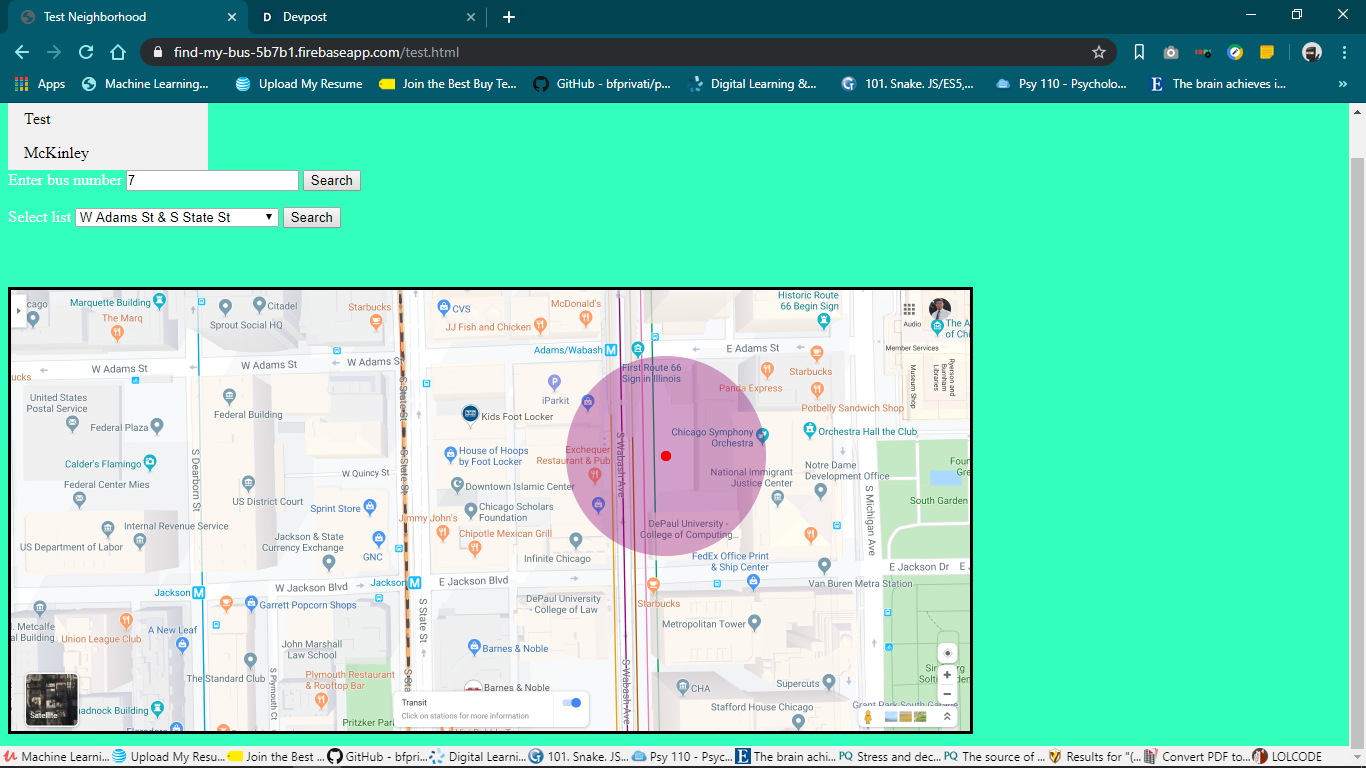Viewport: 1366px width, 768px height.
Task: Go back with the browser back arrow
Action: tap(22, 52)
